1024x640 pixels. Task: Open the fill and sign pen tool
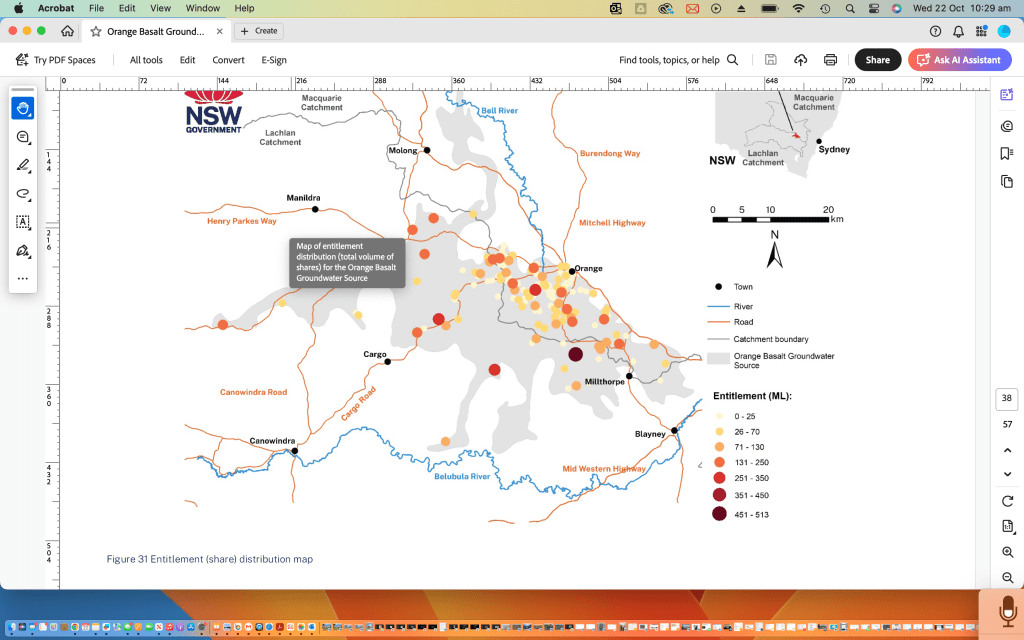coord(23,250)
